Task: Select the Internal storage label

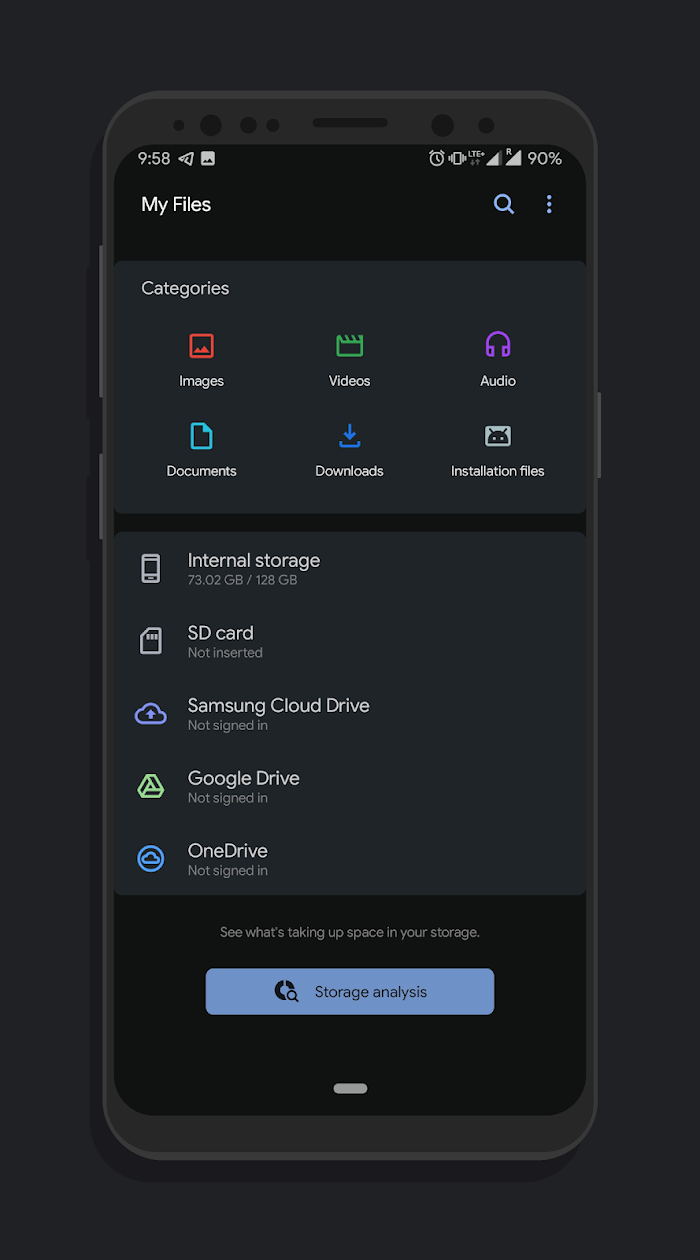Action: [x=254, y=560]
